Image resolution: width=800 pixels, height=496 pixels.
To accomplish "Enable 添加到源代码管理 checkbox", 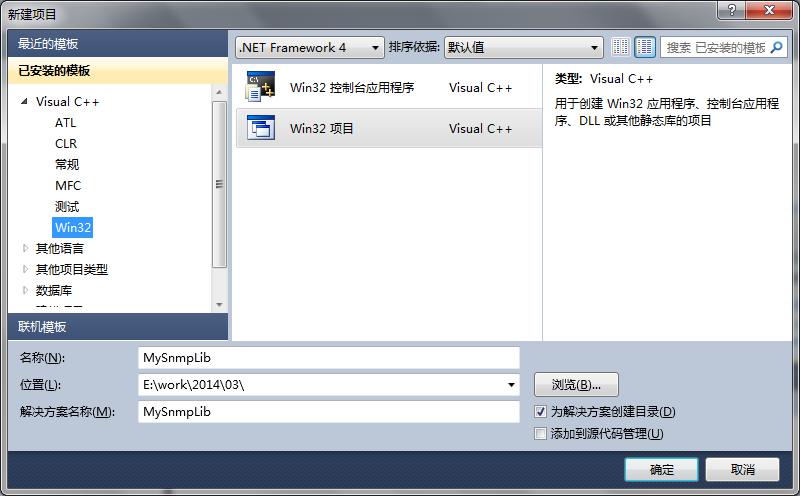I will pyautogui.click(x=540, y=434).
